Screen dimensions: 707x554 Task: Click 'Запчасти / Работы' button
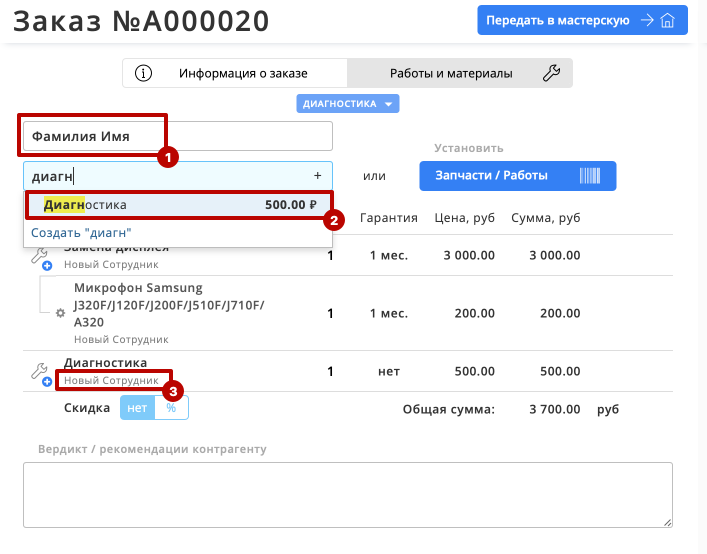click(518, 176)
